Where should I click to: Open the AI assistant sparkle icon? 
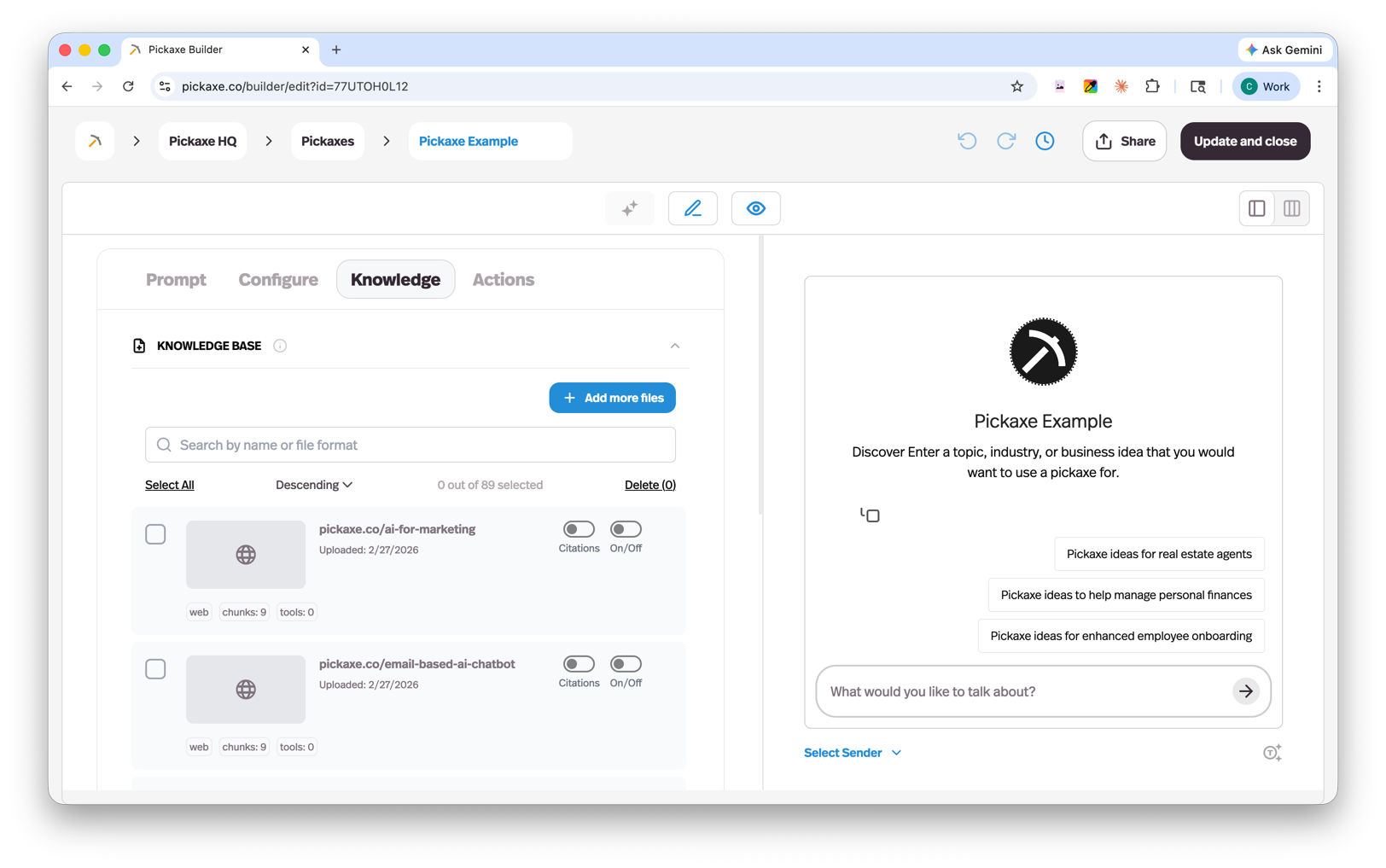pyautogui.click(x=630, y=207)
